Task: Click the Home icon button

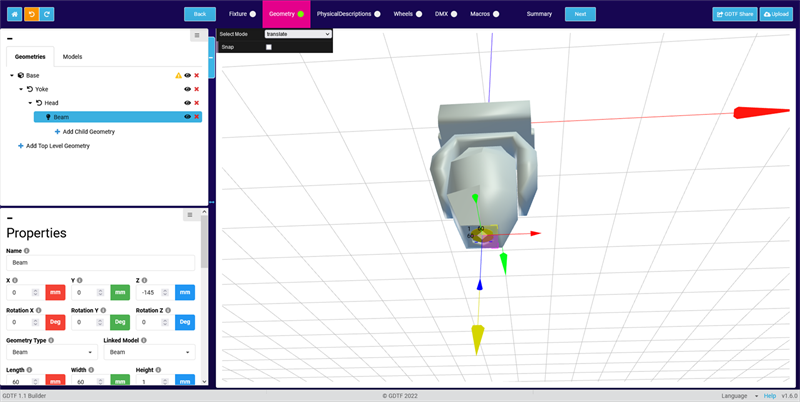Action: tap(15, 14)
